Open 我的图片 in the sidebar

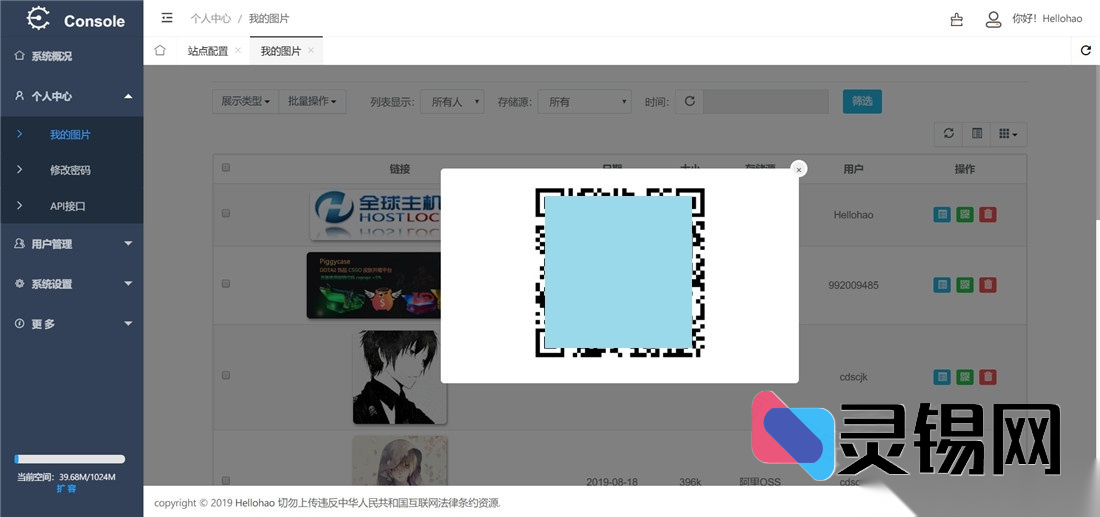[72, 135]
